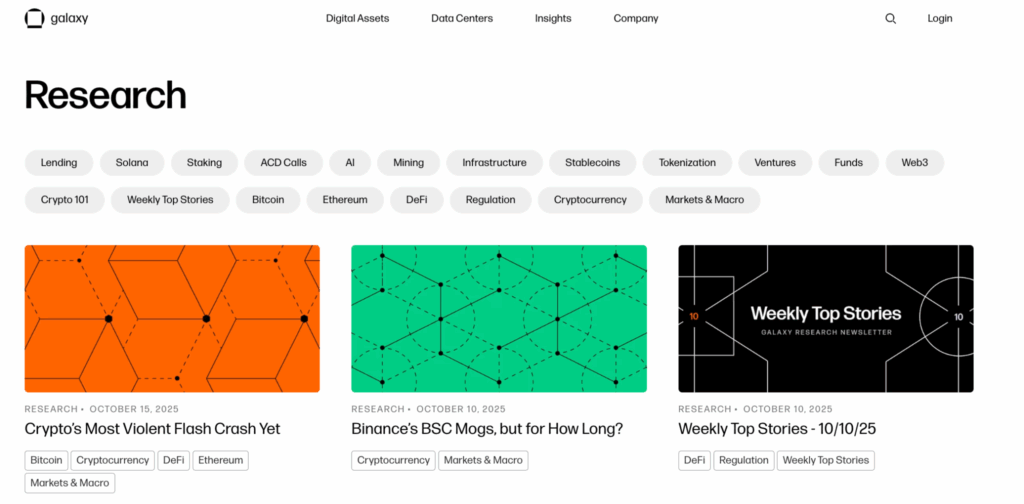Viewport: 1024px width, 504px height.
Task: Open the Weekly Top Stories black thumbnail
Action: click(825, 318)
